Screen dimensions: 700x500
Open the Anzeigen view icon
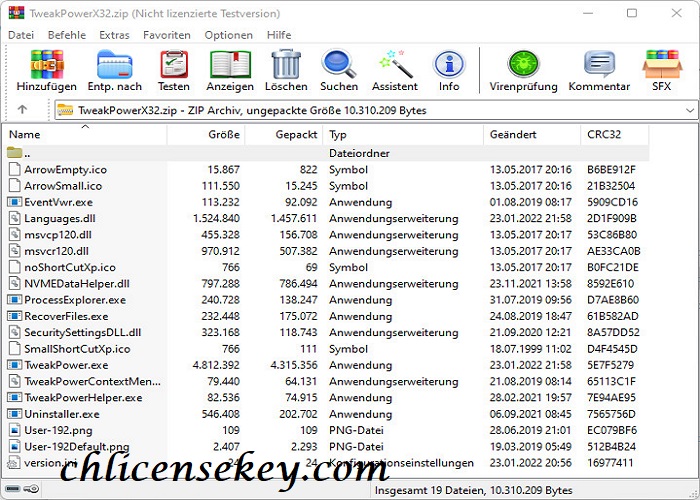click(230, 65)
